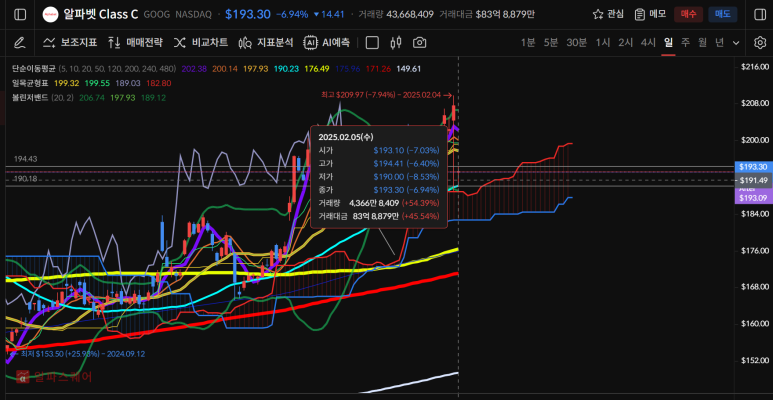The image size is (773, 400).
Task: Switch to 5분 interval
Action: (551, 43)
